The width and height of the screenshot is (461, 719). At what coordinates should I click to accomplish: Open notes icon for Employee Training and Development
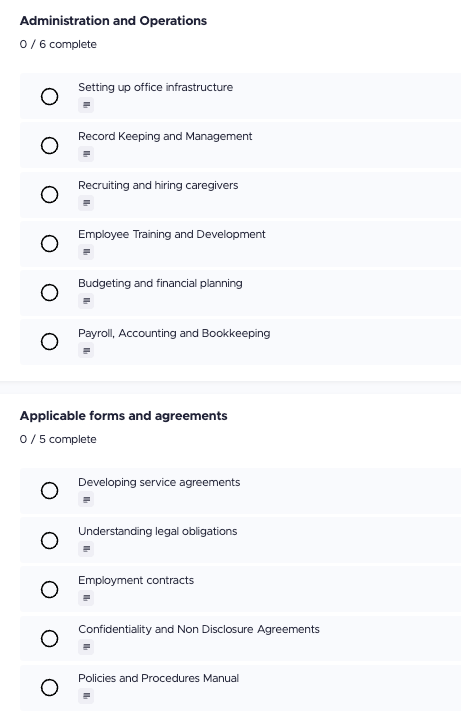coord(86,252)
